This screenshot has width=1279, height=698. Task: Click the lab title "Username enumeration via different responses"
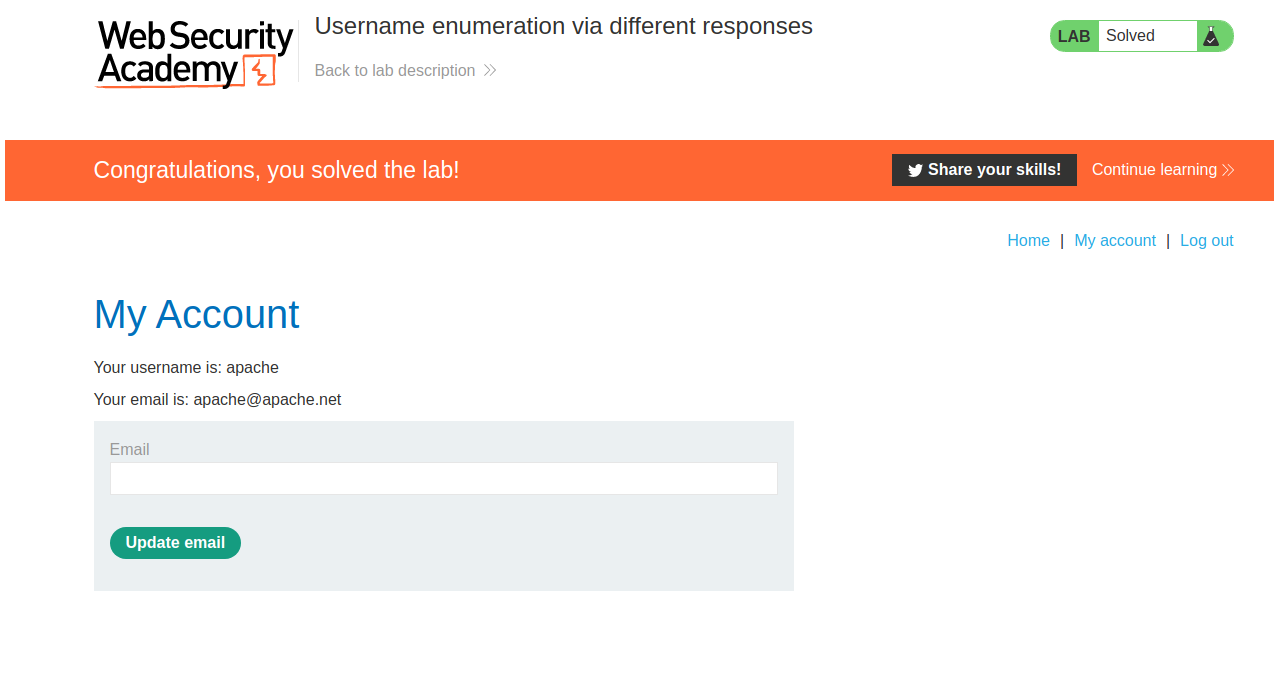(563, 27)
